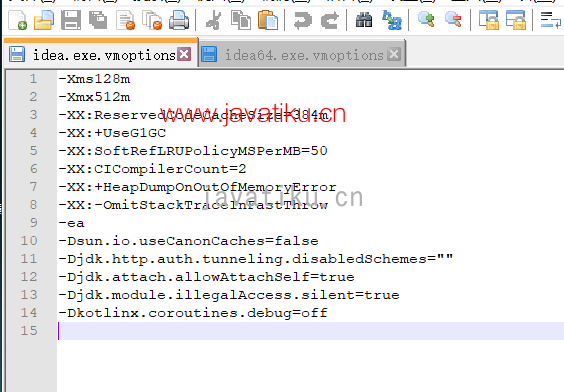The image size is (564, 392).
Task: Select line 5 via its line number
Action: (x=33, y=151)
